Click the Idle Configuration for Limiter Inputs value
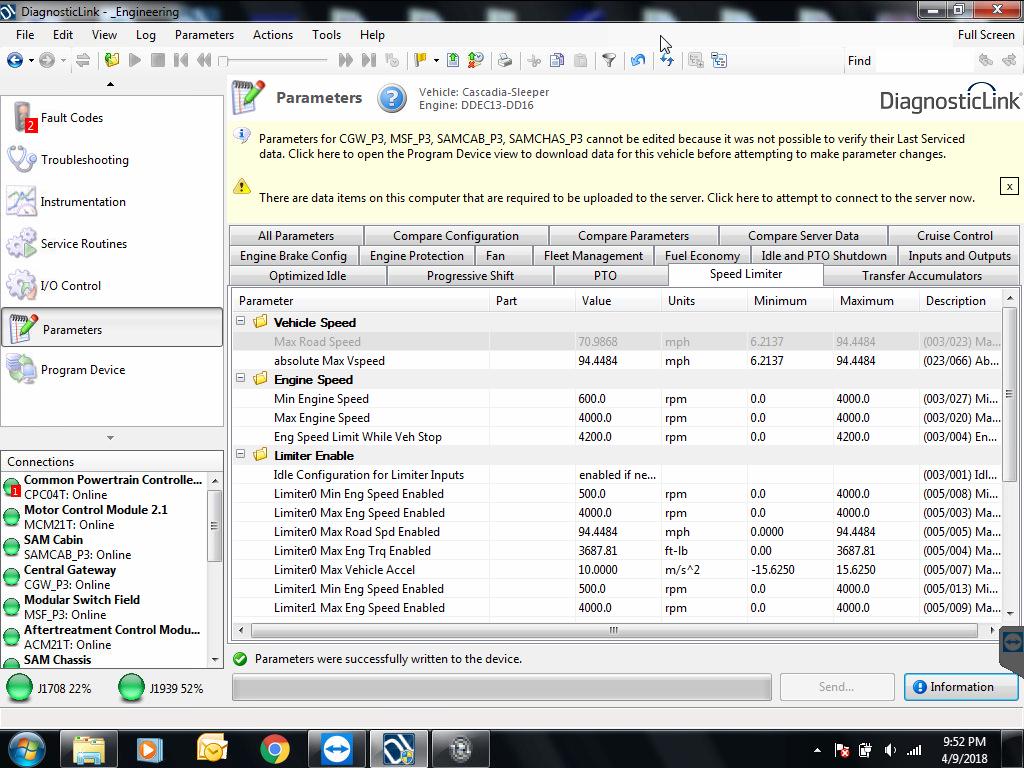This screenshot has height=768, width=1024. click(617, 475)
